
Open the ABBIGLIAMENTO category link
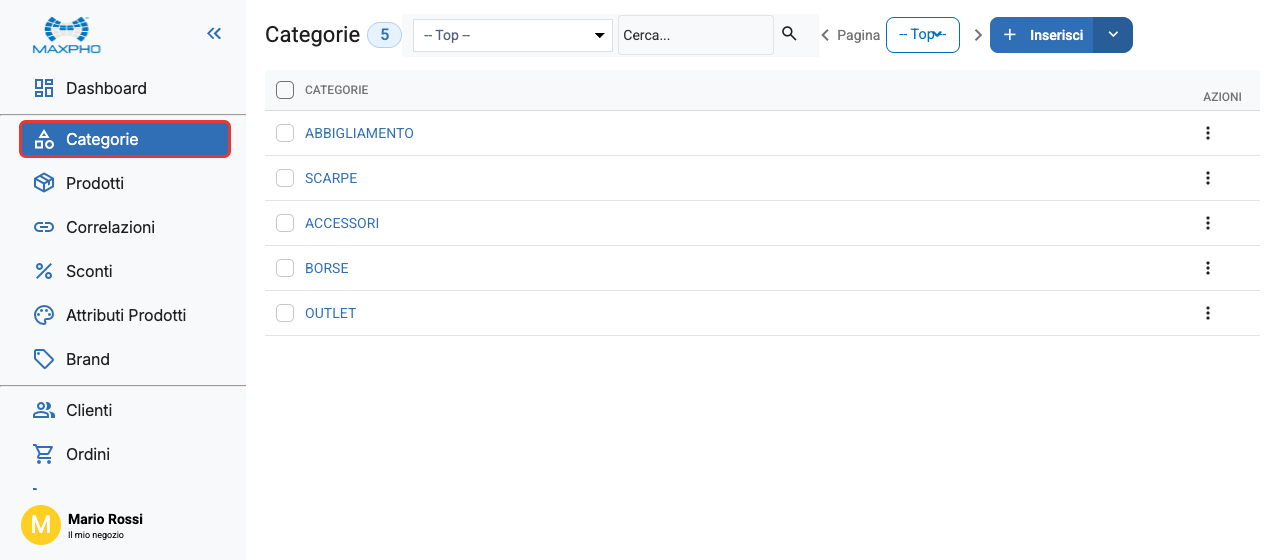point(359,133)
